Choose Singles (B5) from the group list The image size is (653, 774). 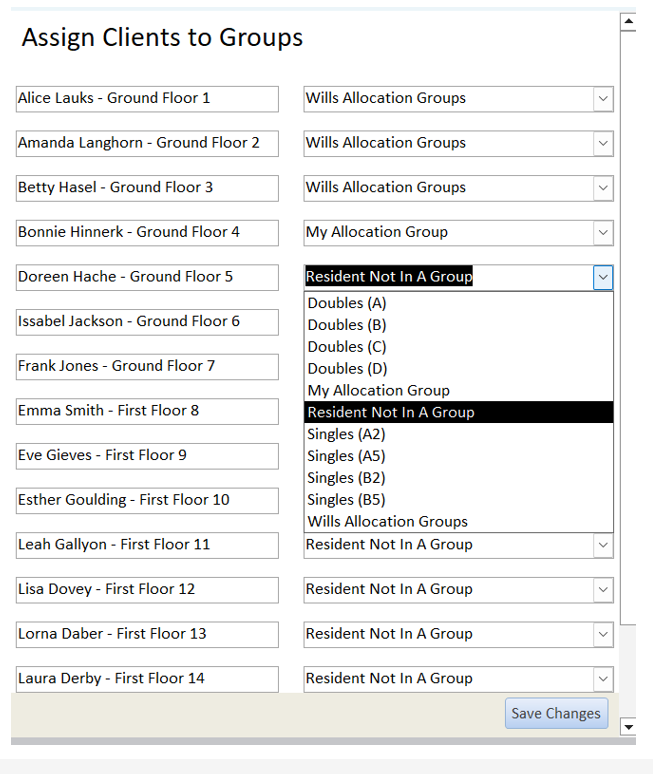coord(459,500)
